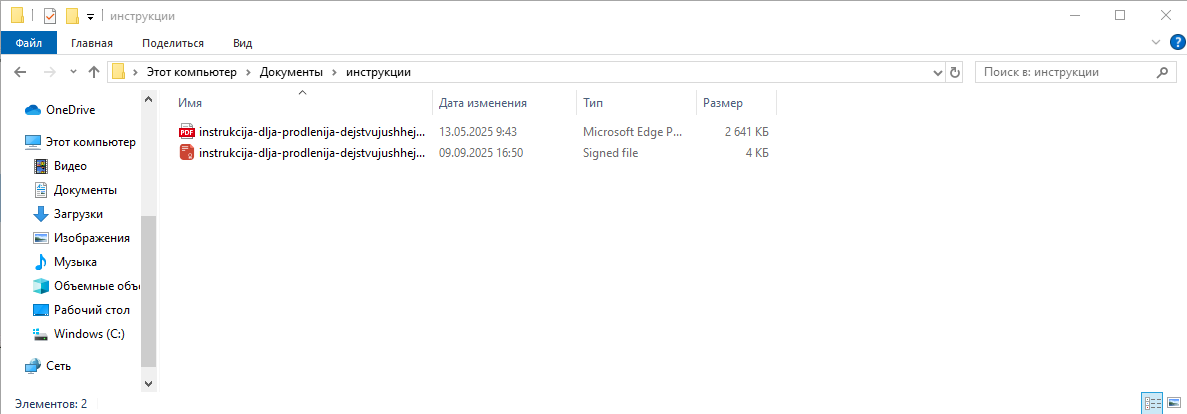Image resolution: width=1187 pixels, height=414 pixels.
Task: Click the Properties icon in quick access toolbar
Action: (x=50, y=16)
